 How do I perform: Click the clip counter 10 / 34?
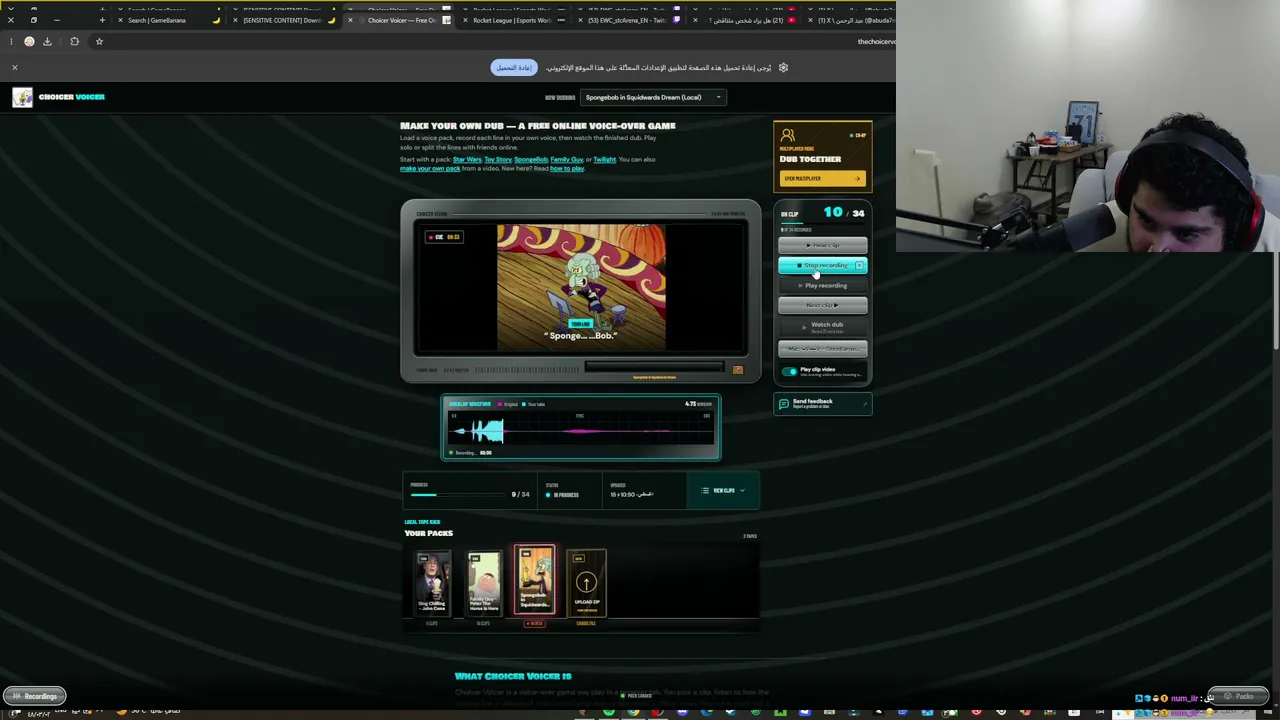click(844, 213)
